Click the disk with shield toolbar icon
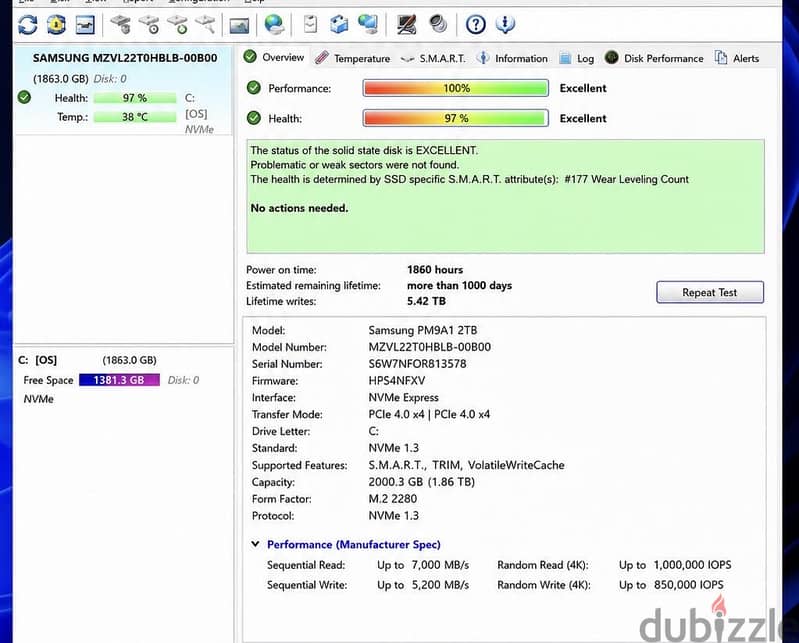 pos(121,24)
